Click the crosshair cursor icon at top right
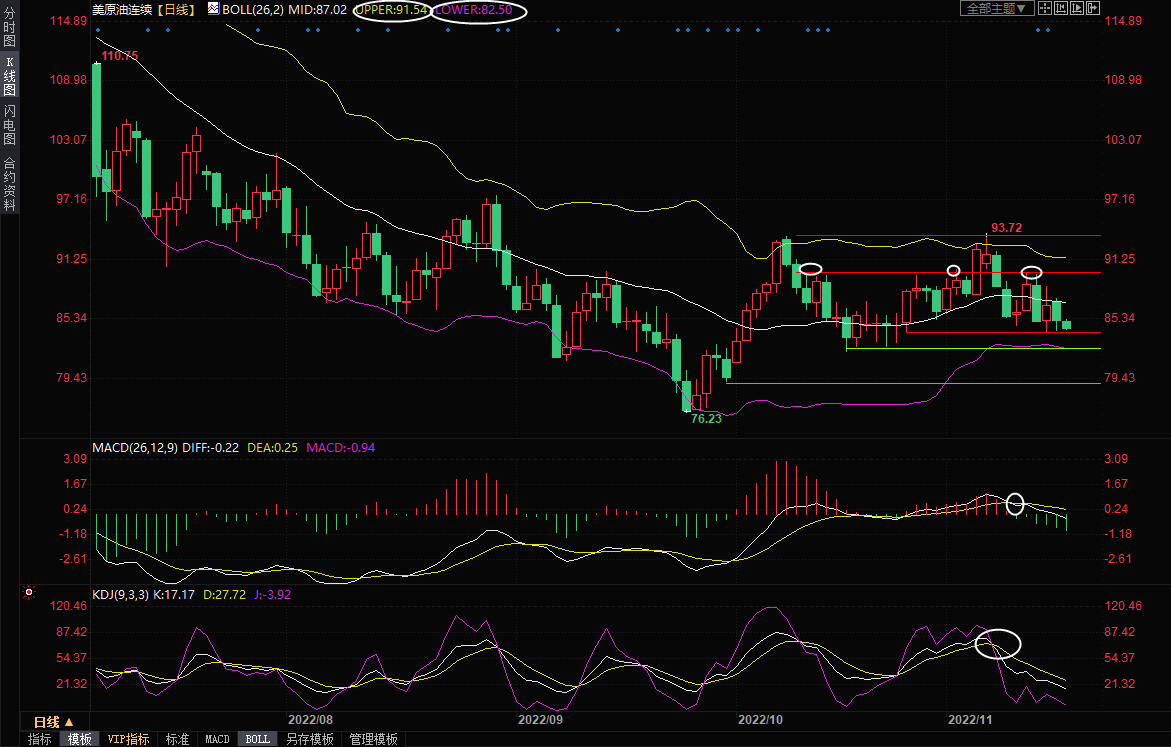1171x747 pixels. (x=1045, y=8)
